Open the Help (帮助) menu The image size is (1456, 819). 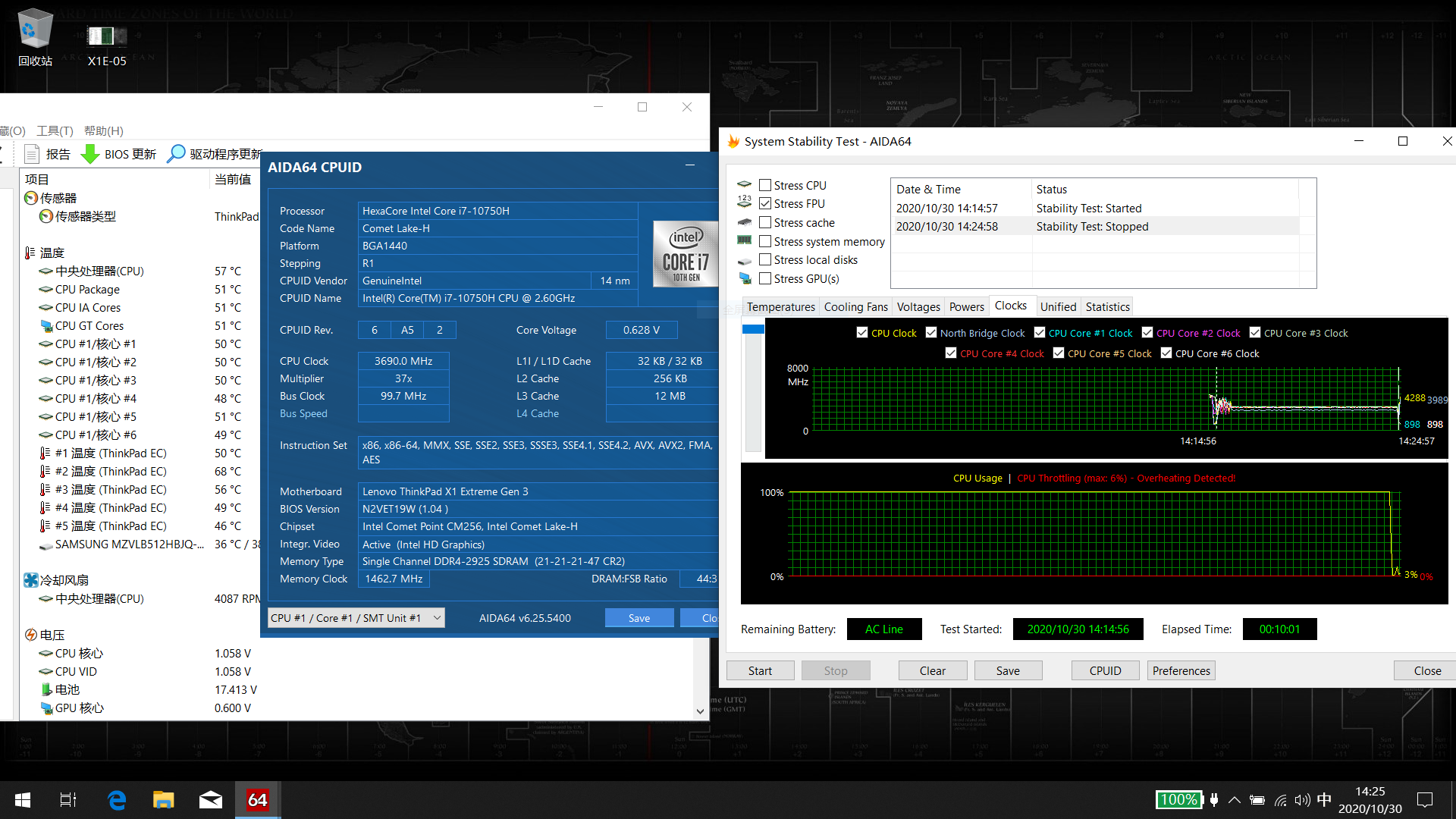[x=103, y=130]
